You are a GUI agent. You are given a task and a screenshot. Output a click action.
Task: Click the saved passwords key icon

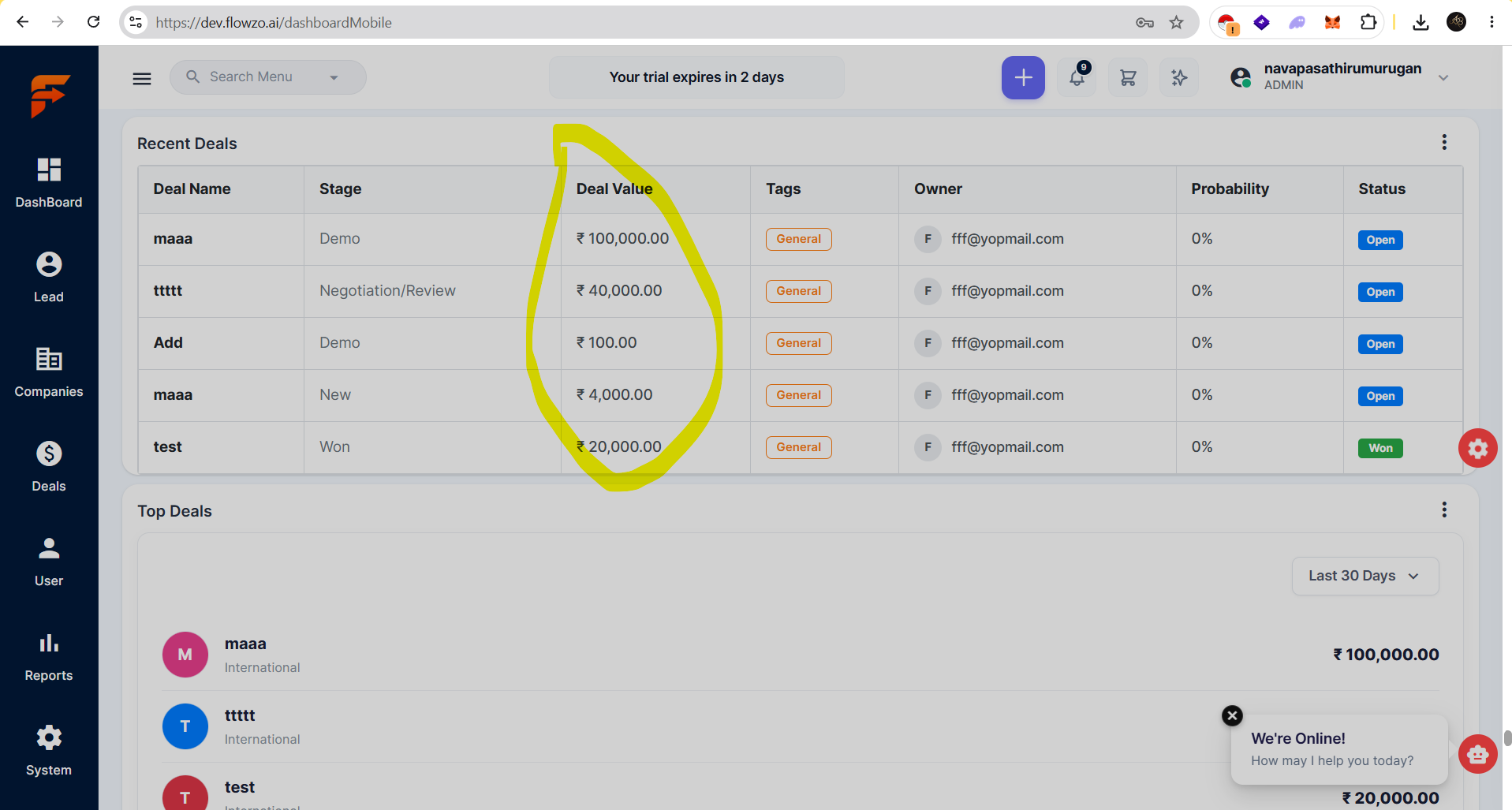(1144, 22)
